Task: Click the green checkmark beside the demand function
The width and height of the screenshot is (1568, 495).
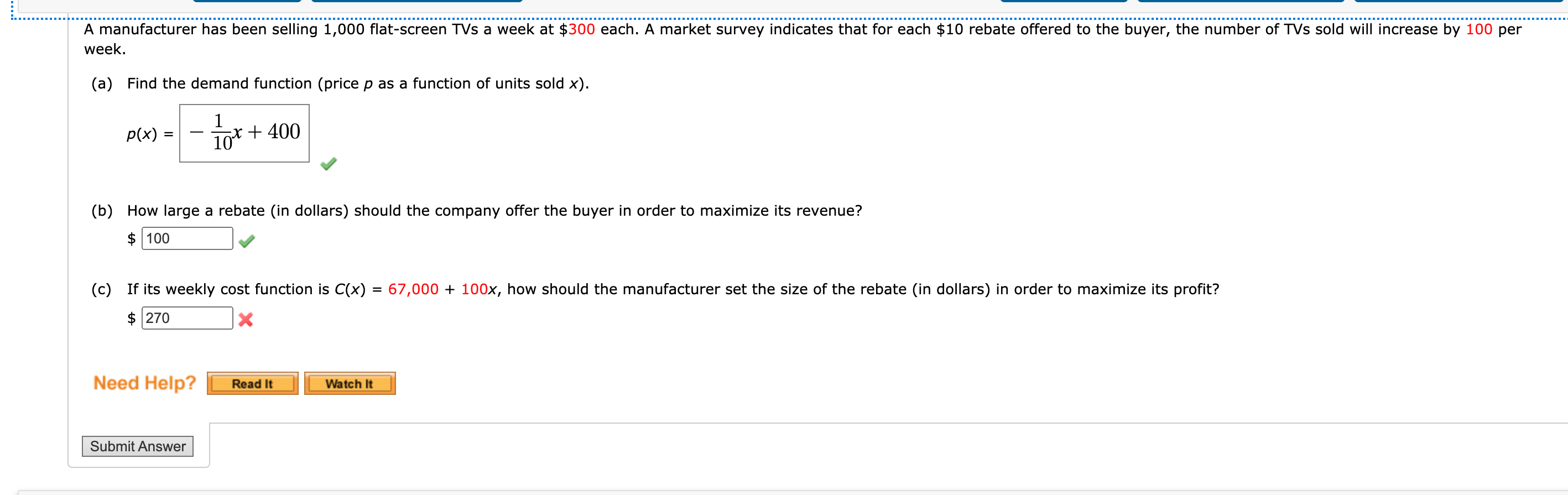Action: [x=328, y=164]
